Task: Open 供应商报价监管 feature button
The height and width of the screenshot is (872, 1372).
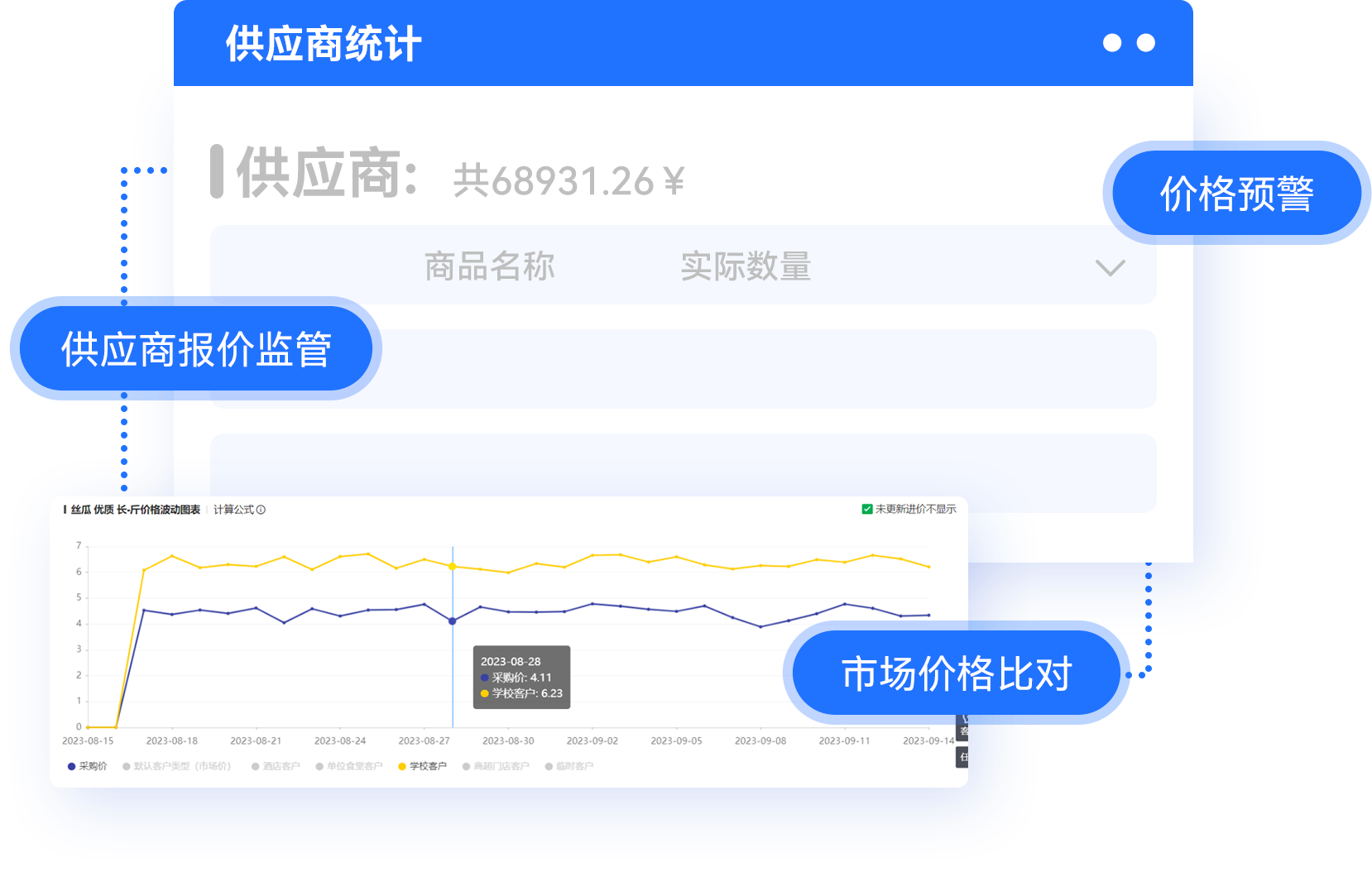Action: pyautogui.click(x=195, y=349)
